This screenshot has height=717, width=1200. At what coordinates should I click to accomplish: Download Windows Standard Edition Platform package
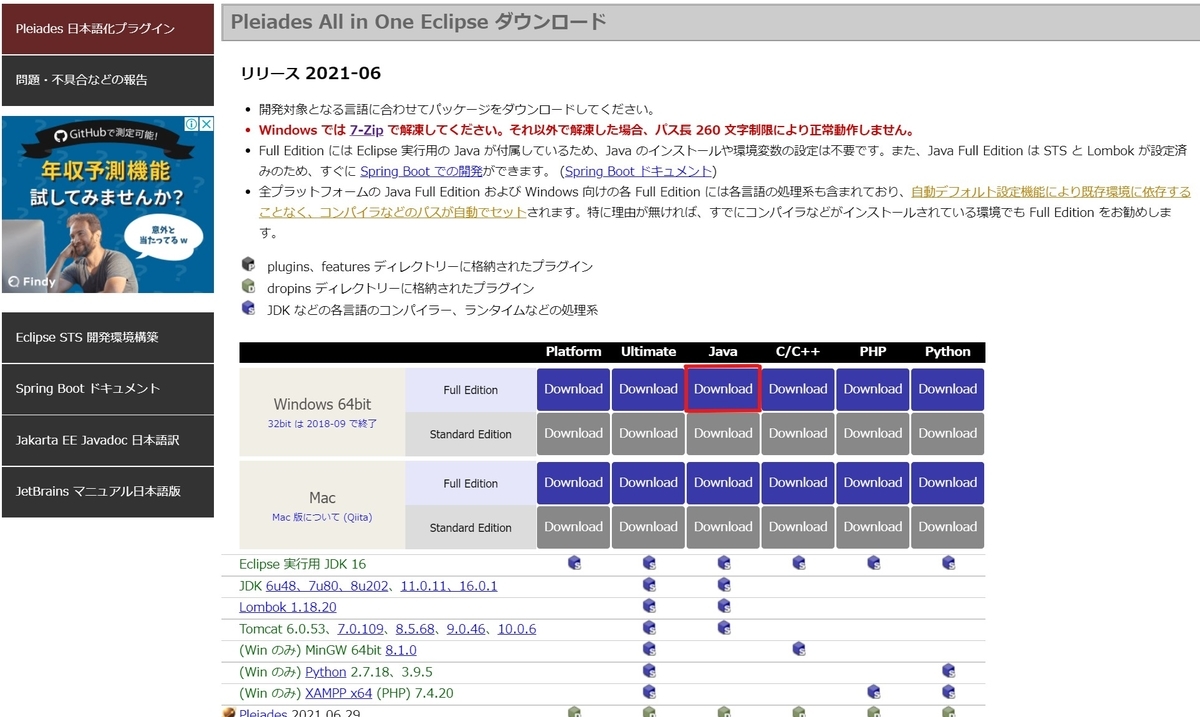click(x=574, y=433)
